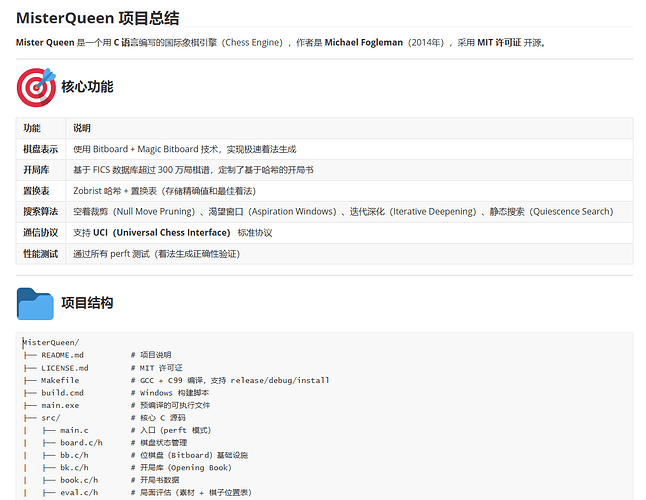Click 'Makefile' in the project tree
Viewport: 646px width, 500px height.
coord(60,380)
